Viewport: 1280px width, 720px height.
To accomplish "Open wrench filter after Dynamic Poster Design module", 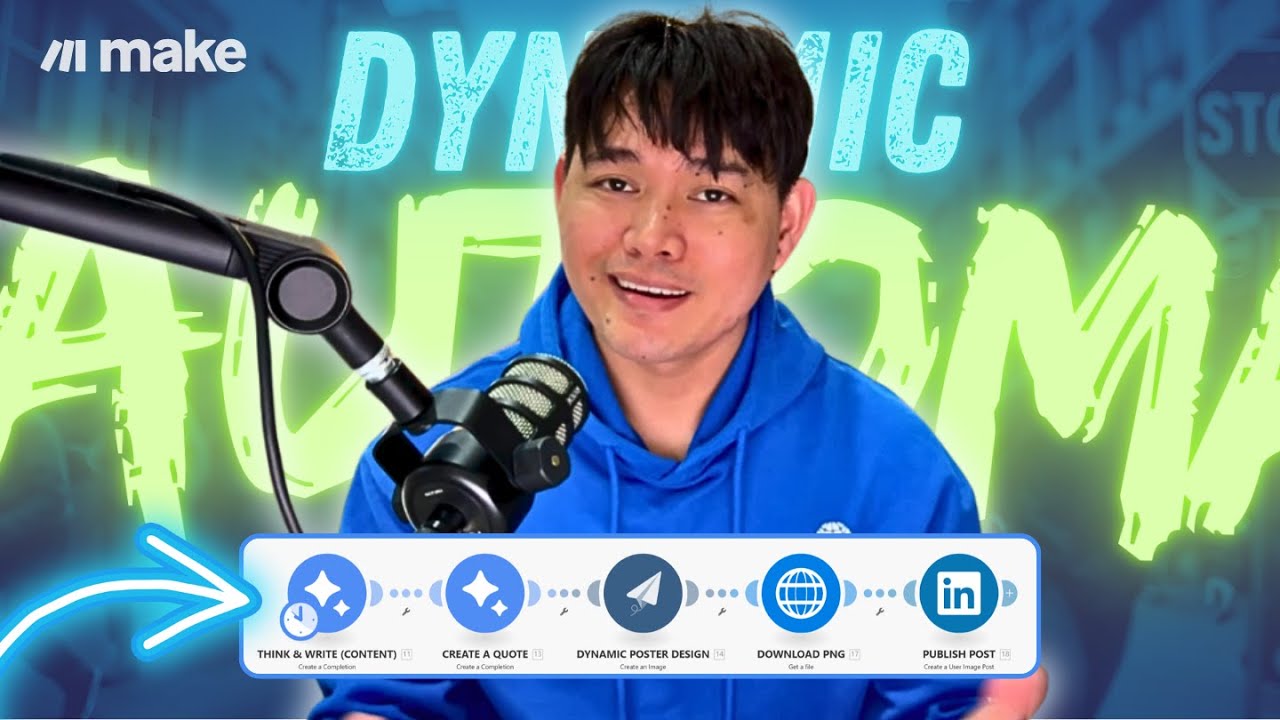I will 722,610.
